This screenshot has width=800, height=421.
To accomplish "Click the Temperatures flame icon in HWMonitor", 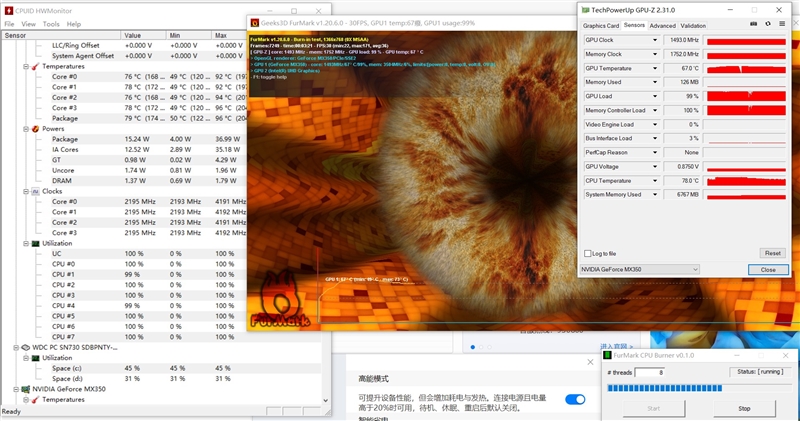I will coord(34,66).
